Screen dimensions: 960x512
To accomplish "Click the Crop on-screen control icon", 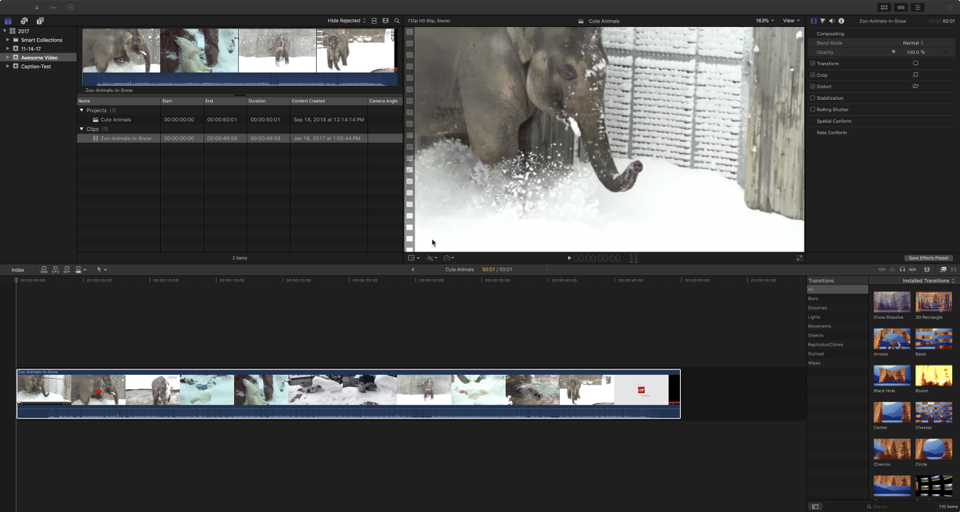I will (915, 75).
